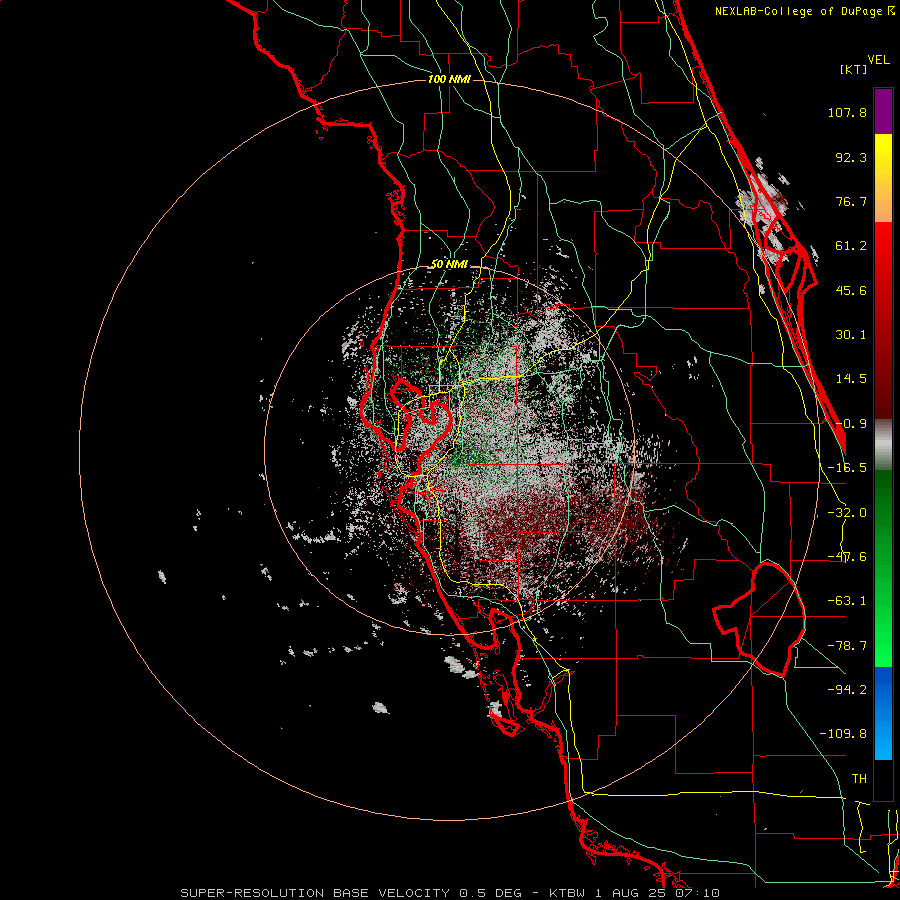Click the gray radar echoes near Cape Canaveral
This screenshot has height=900, width=900.
[x=766, y=212]
